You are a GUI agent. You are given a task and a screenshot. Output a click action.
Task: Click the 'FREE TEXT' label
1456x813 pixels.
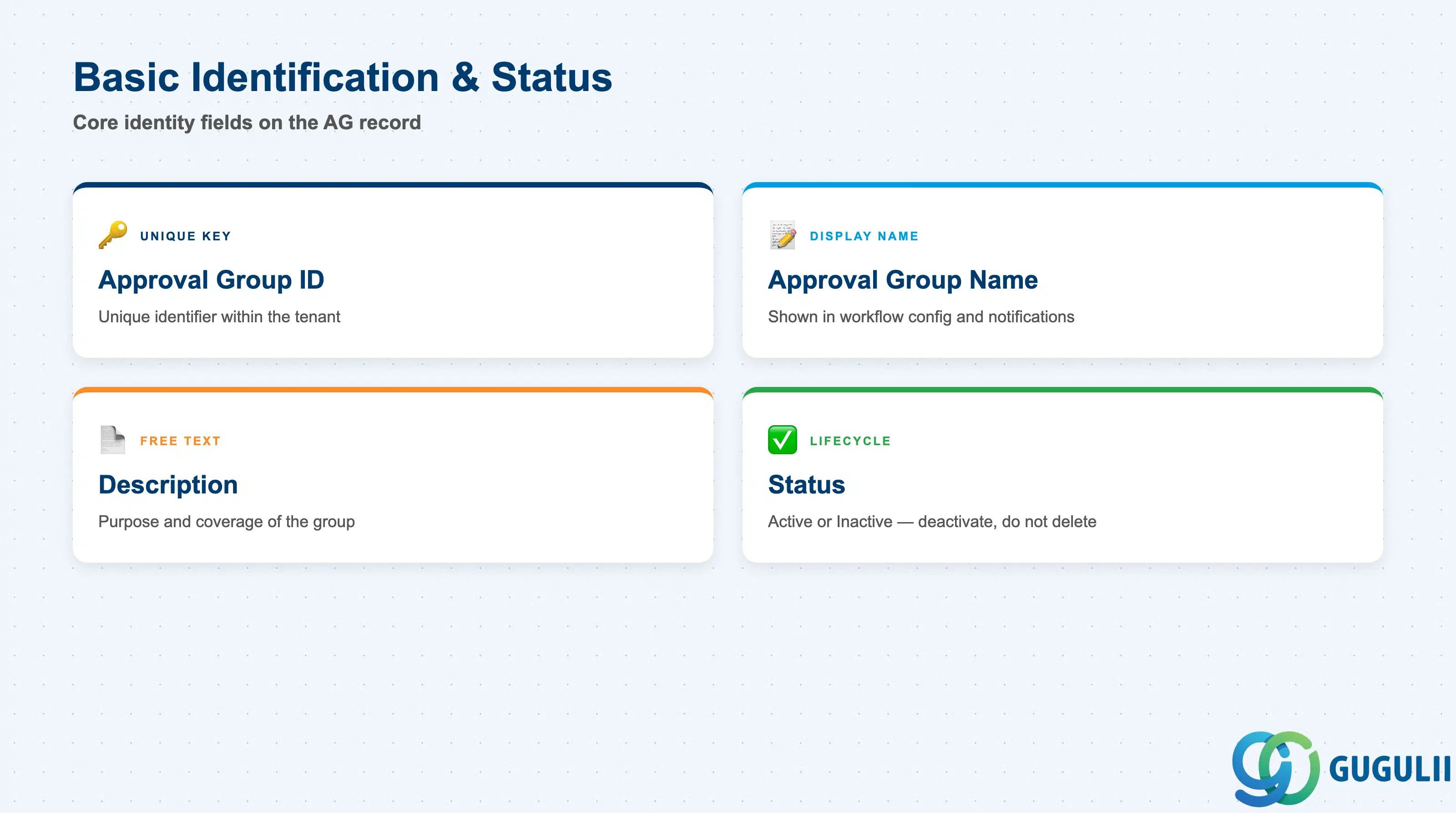click(x=180, y=441)
